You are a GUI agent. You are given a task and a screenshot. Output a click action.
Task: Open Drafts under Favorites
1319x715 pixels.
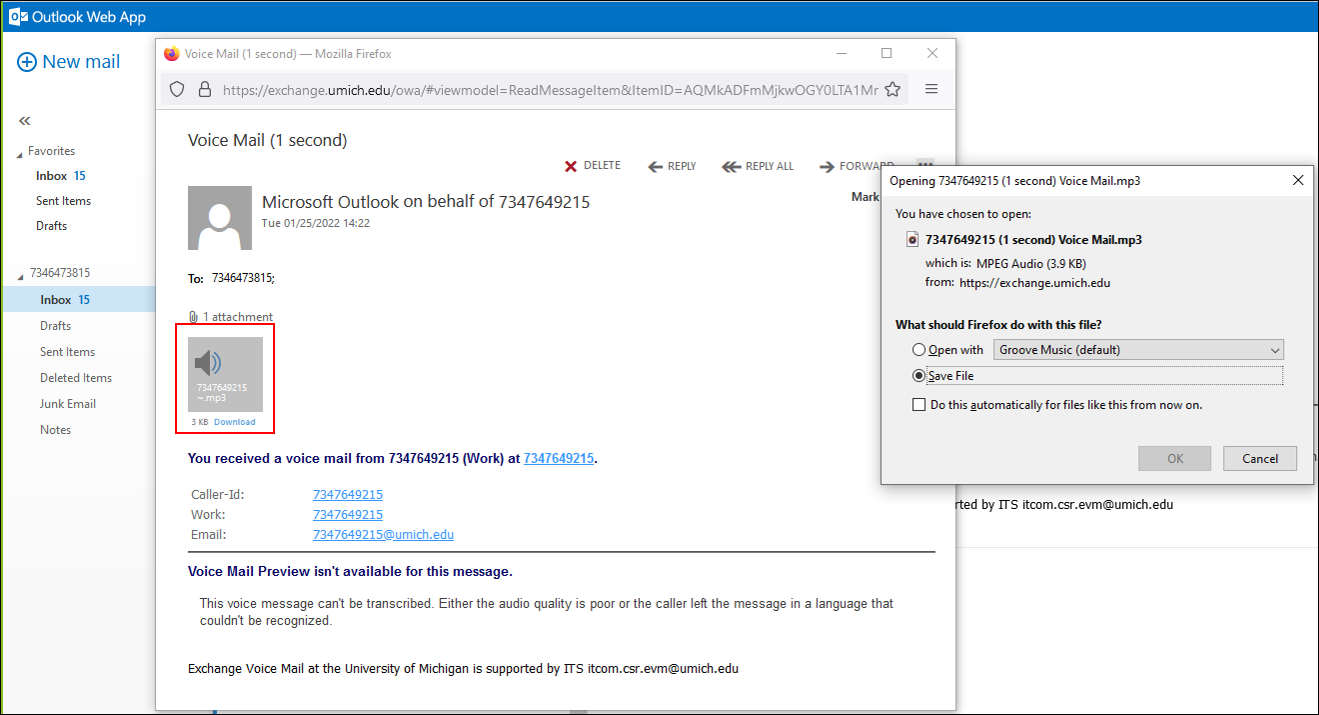coord(51,226)
